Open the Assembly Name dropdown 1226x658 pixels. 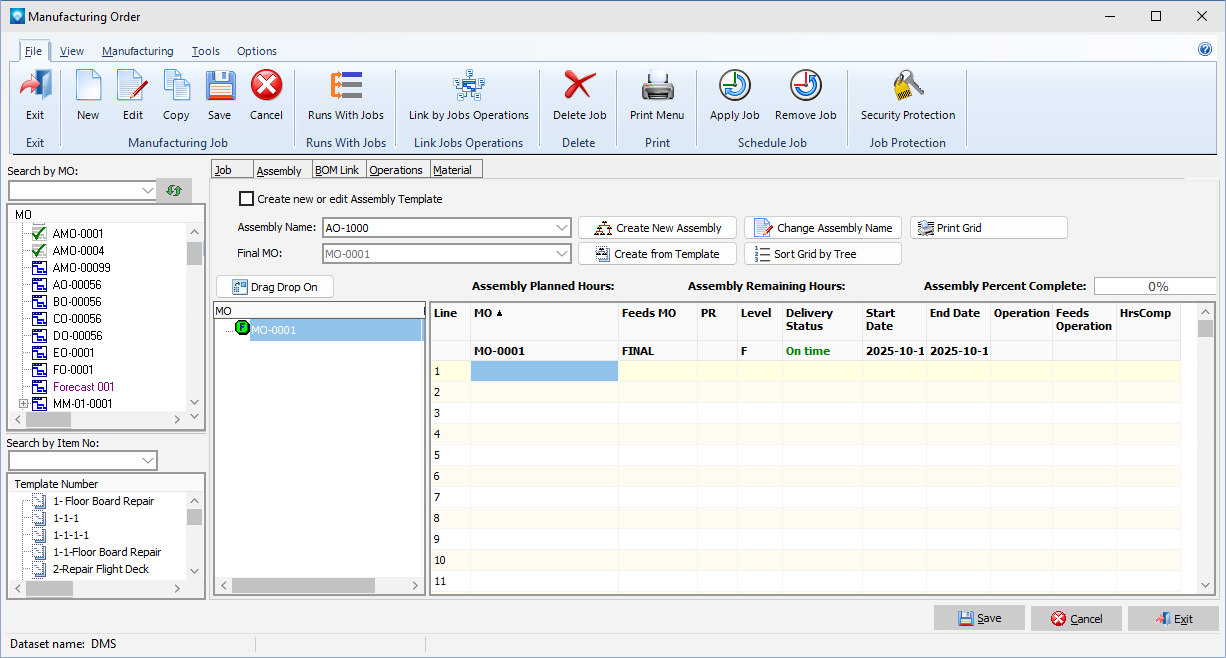point(562,228)
